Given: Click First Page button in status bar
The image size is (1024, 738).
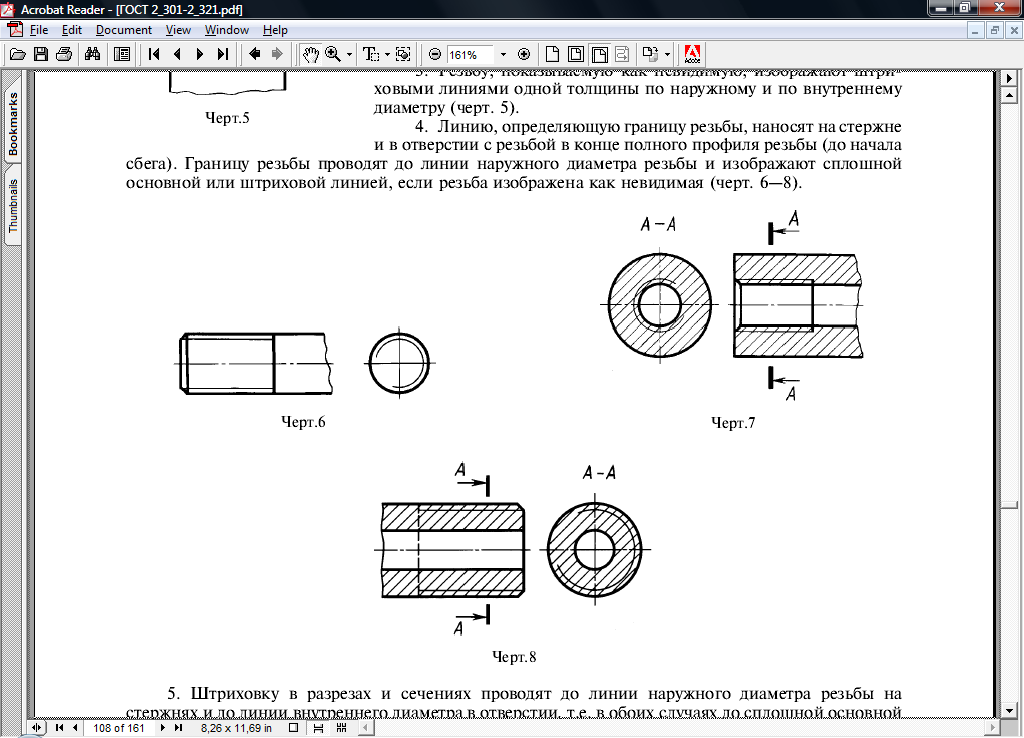Looking at the screenshot, I should coord(59,728).
